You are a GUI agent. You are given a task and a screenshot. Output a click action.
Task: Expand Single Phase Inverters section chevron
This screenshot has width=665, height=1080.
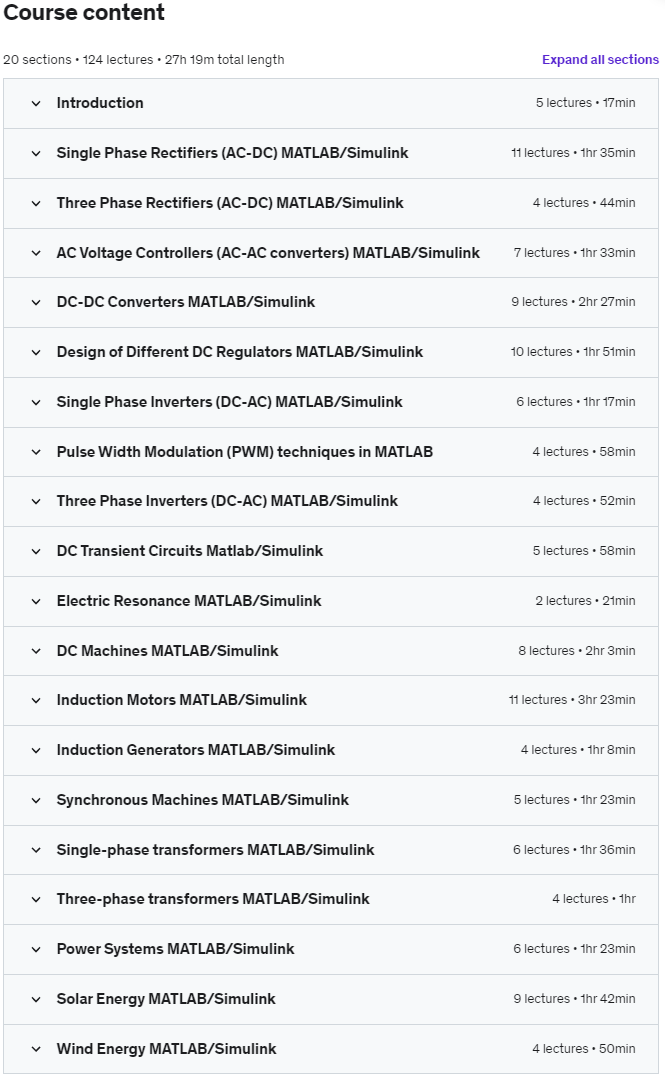(x=36, y=402)
